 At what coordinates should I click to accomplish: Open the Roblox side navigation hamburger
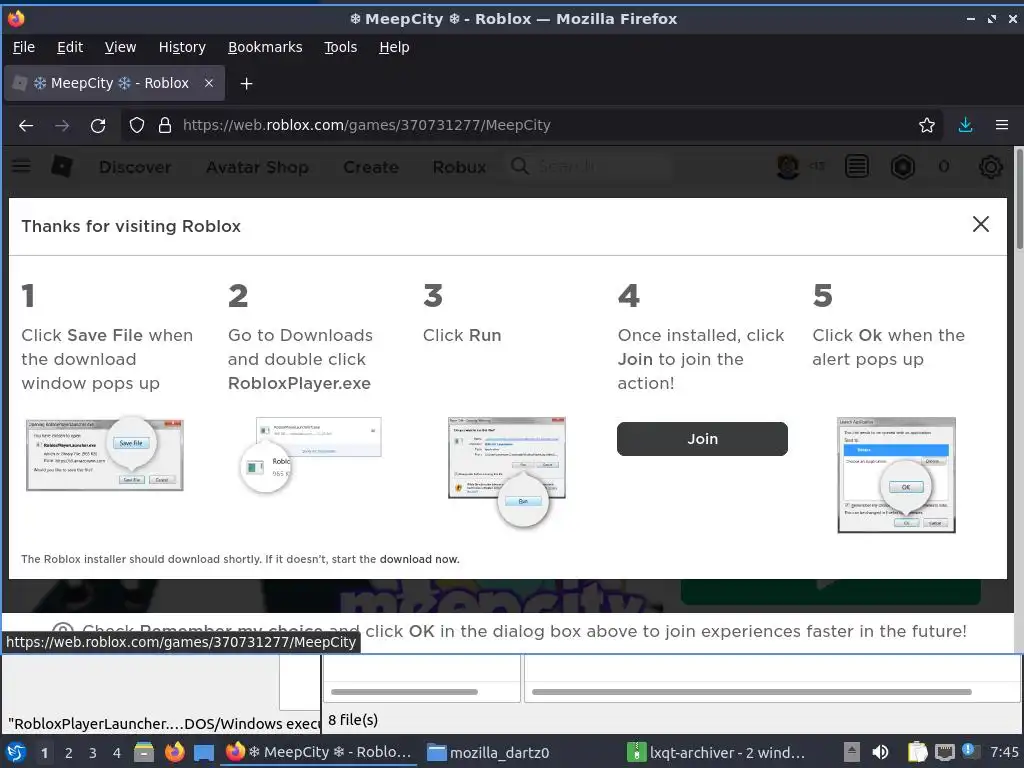click(x=22, y=166)
